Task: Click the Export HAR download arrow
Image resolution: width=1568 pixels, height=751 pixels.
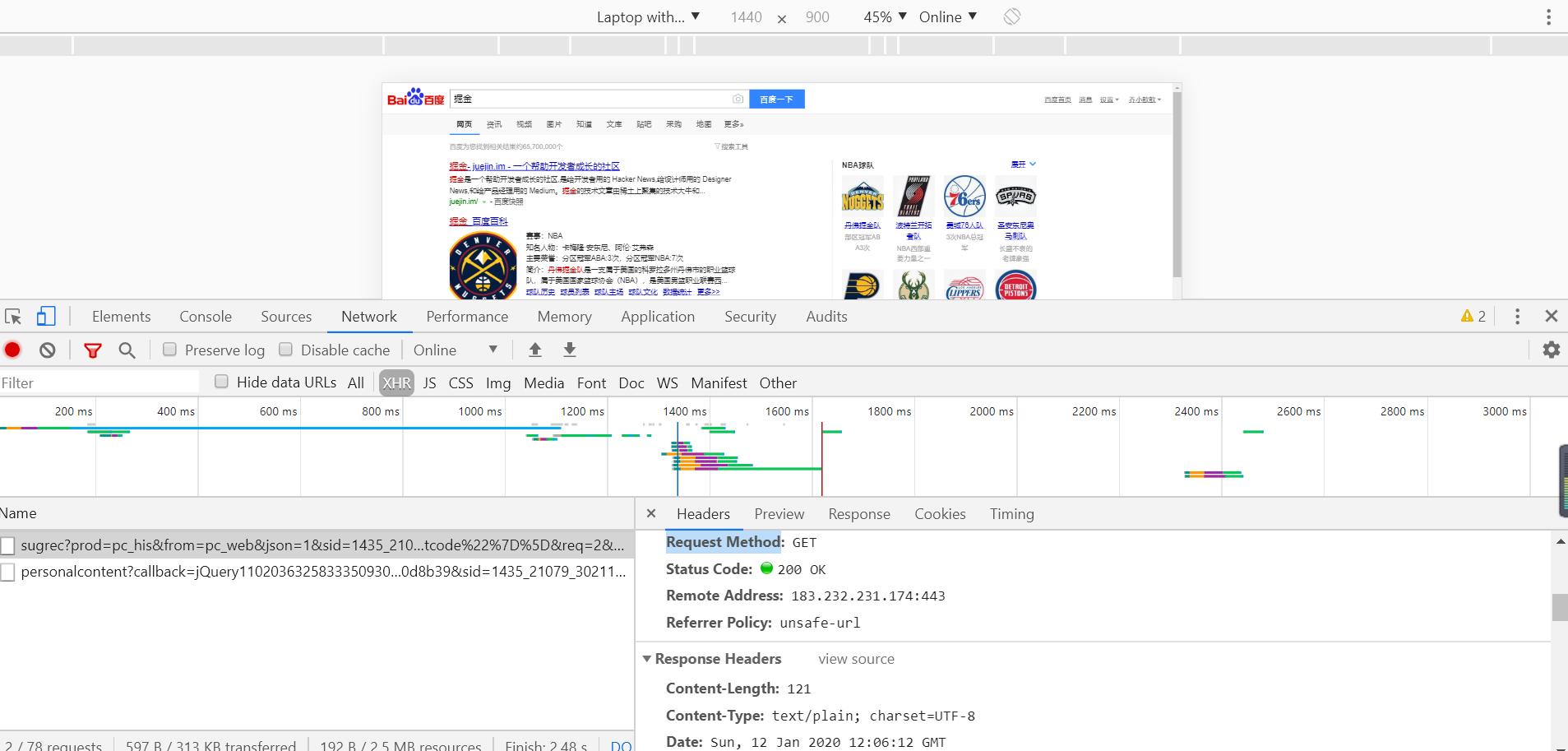Action: [x=570, y=350]
